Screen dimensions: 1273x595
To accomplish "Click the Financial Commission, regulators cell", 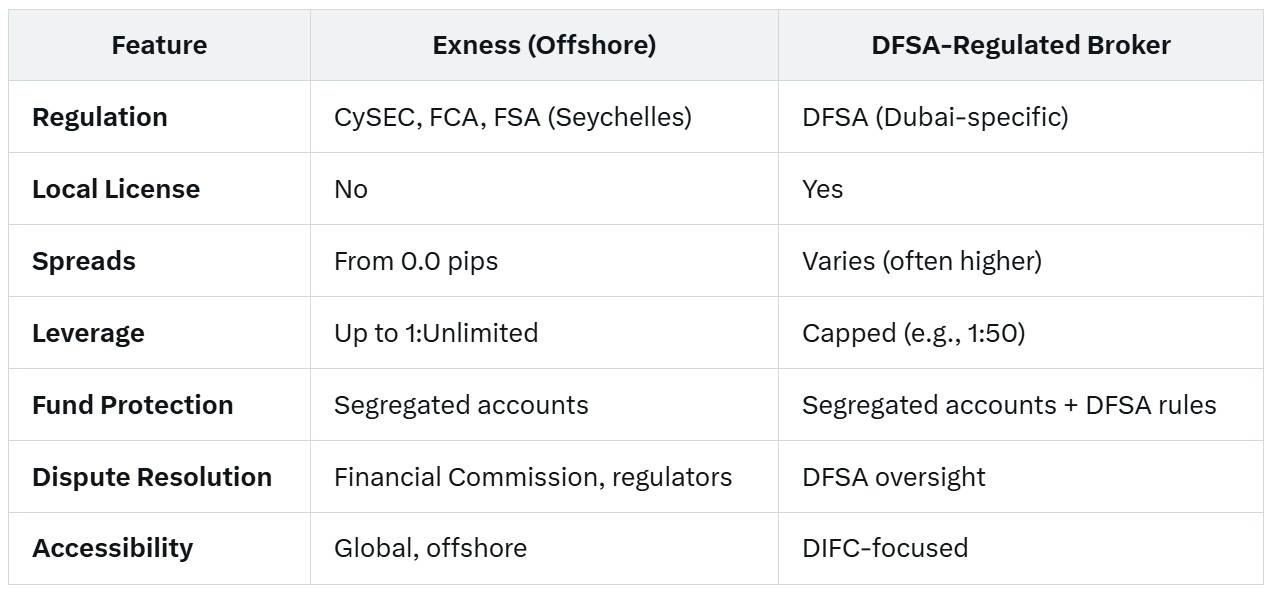I will coord(533,477).
